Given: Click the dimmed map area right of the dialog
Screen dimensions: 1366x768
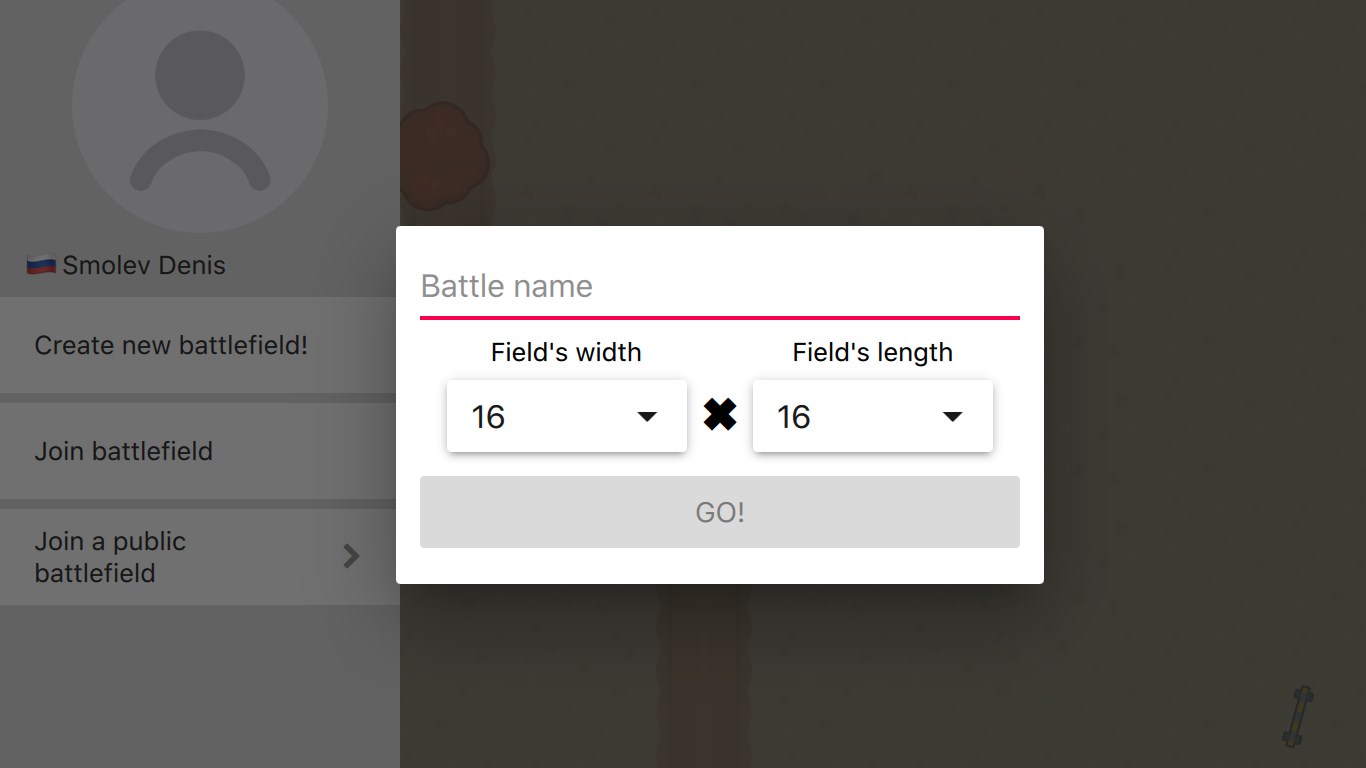Looking at the screenshot, I should tap(1200, 400).
